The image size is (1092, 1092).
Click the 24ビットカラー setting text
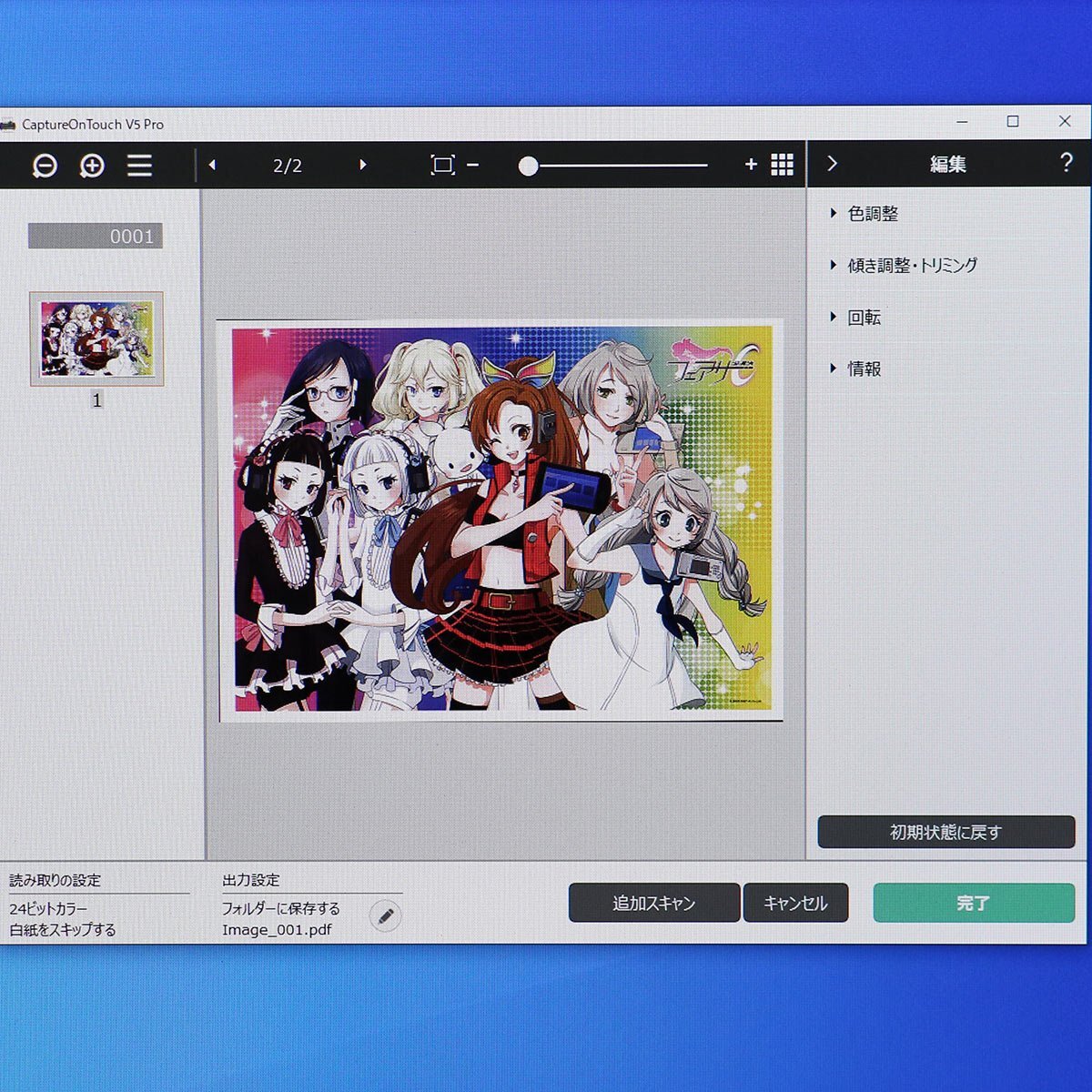click(x=49, y=909)
